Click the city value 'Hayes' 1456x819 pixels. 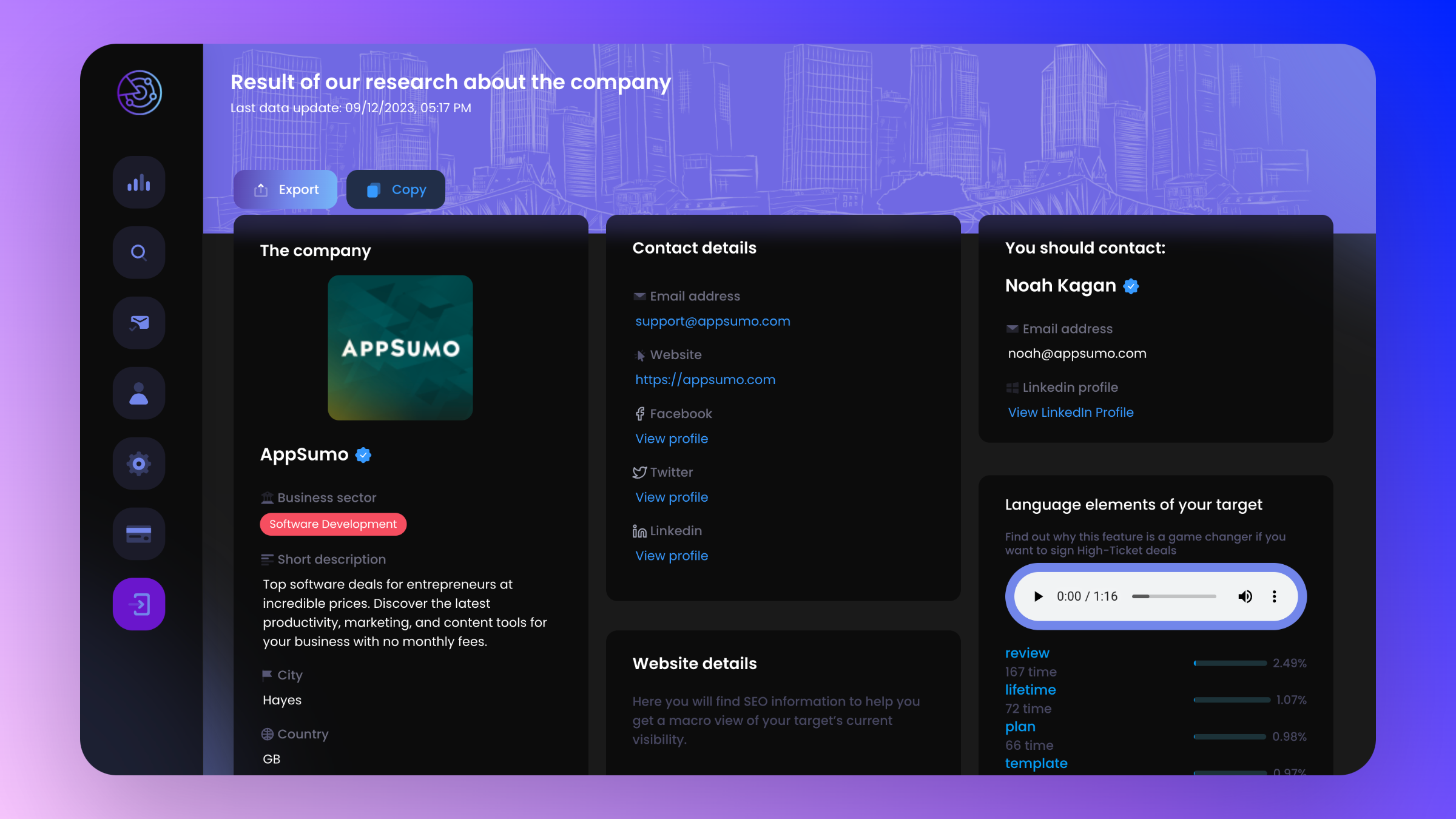282,700
